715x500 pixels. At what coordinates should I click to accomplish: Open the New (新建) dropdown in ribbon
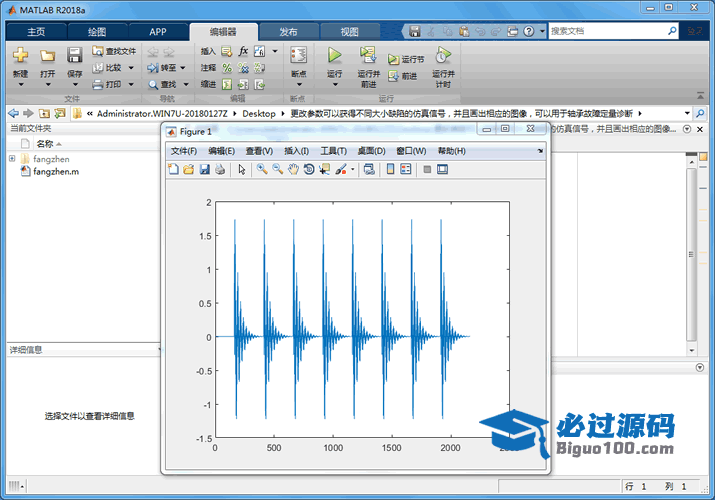pyautogui.click(x=20, y=74)
